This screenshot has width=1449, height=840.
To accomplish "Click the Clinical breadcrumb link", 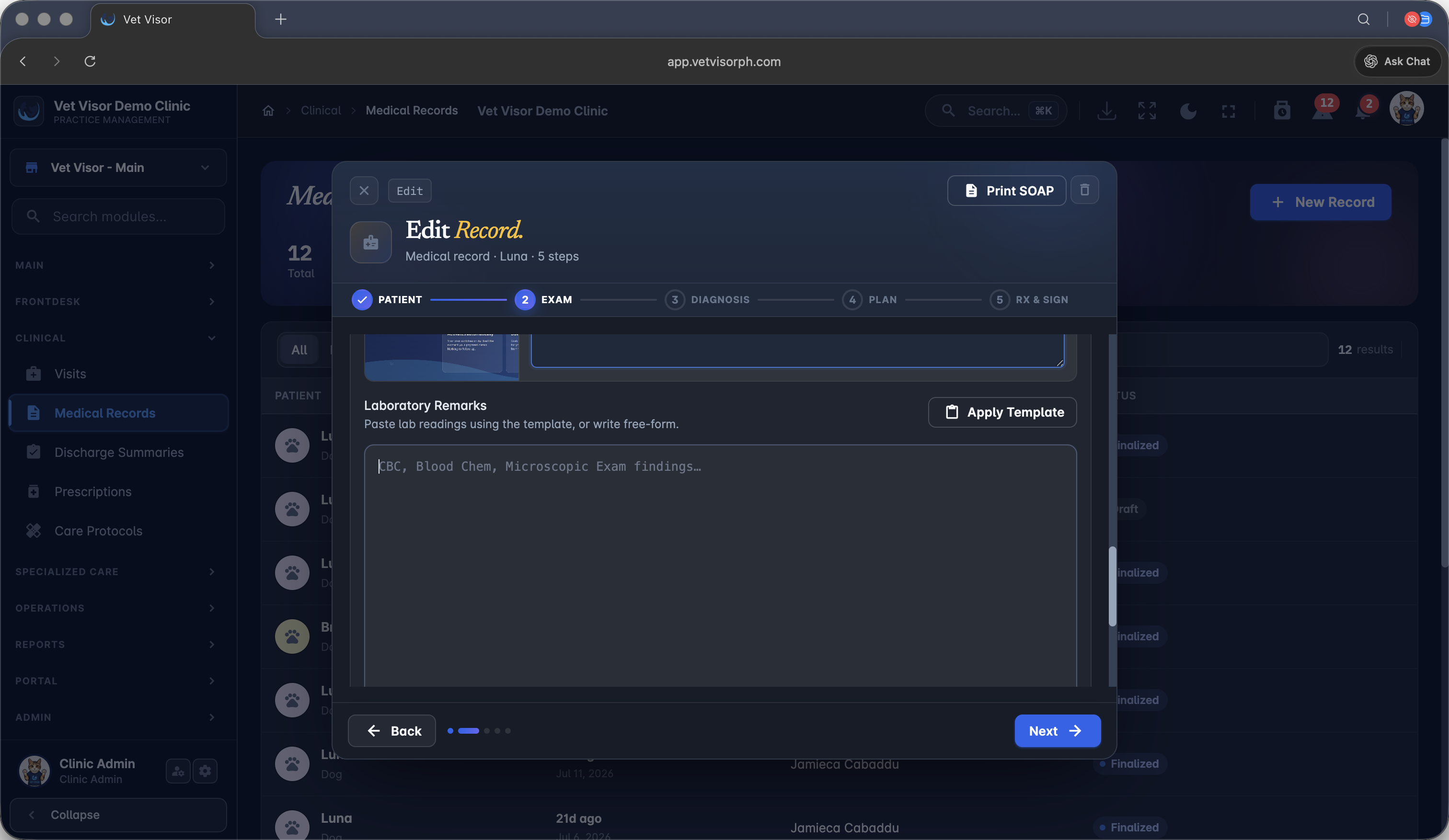I will (x=321, y=110).
